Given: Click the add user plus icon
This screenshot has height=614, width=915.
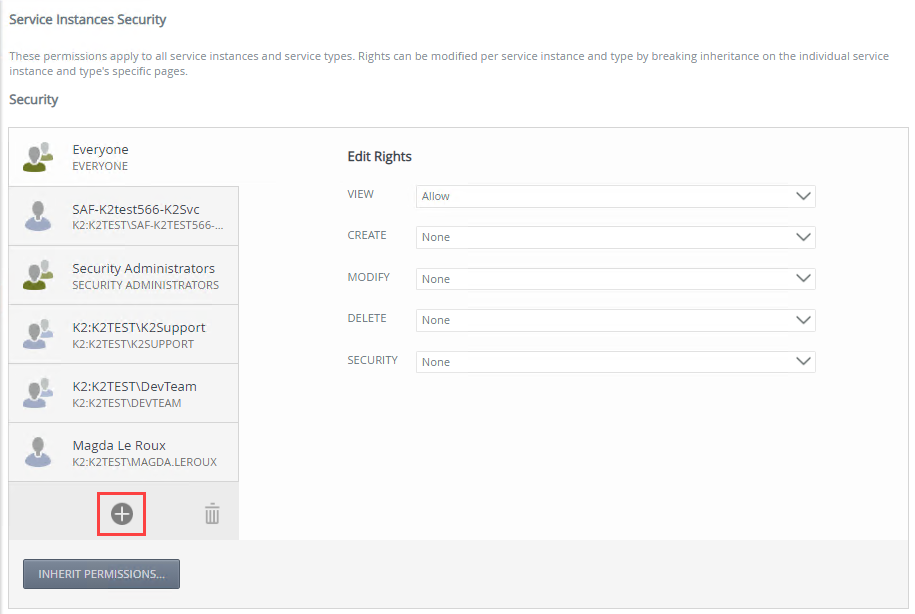Looking at the screenshot, I should point(121,514).
